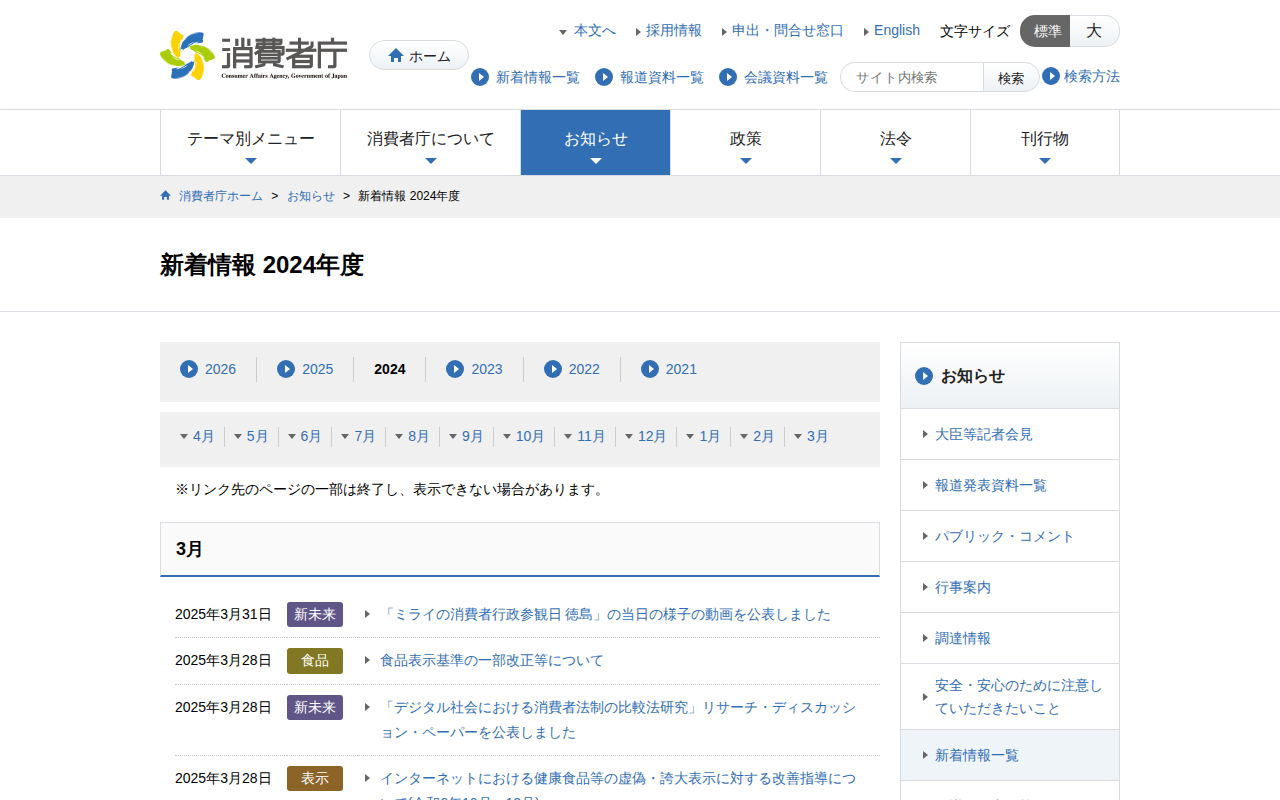
Task: Open the 刊行物 navigation menu
Action: tap(1044, 142)
